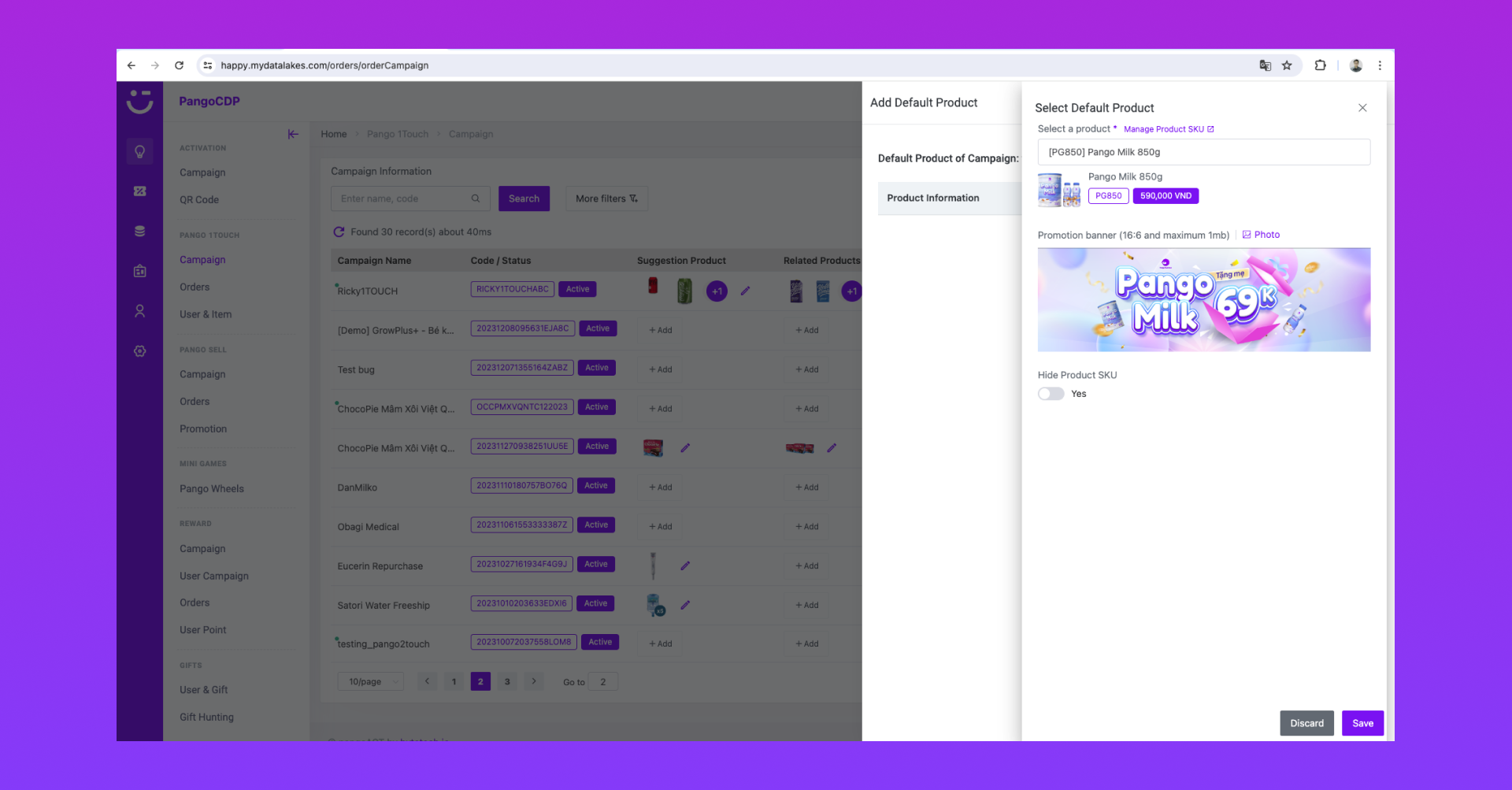
Task: Click the user profile sidebar icon
Action: 140,311
